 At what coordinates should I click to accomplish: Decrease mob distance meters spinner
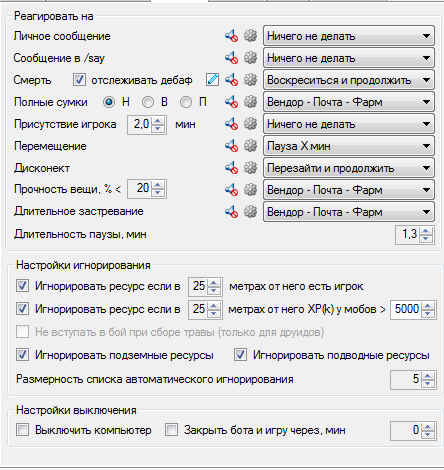coord(214,313)
